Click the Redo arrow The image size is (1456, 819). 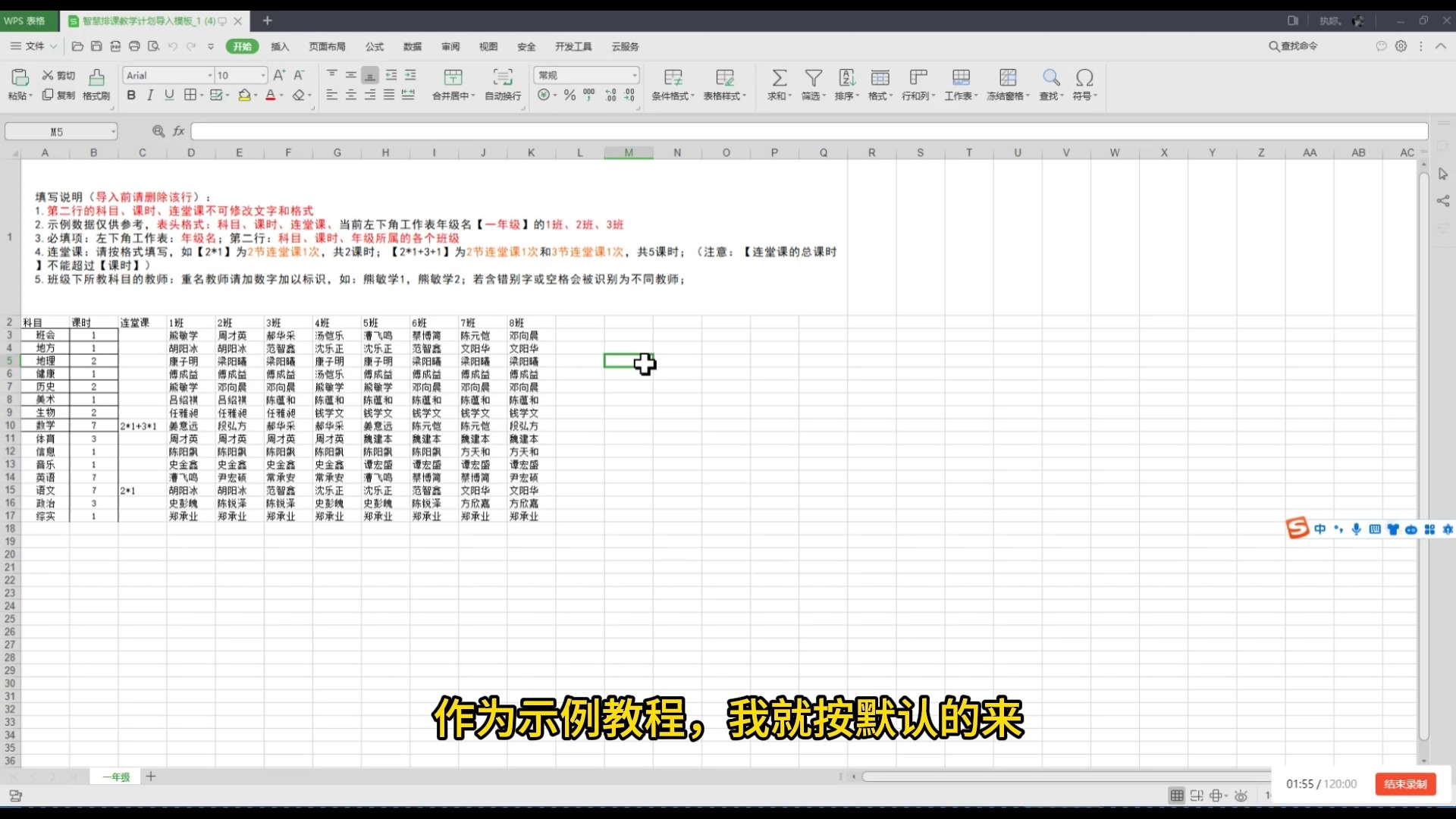pos(191,46)
